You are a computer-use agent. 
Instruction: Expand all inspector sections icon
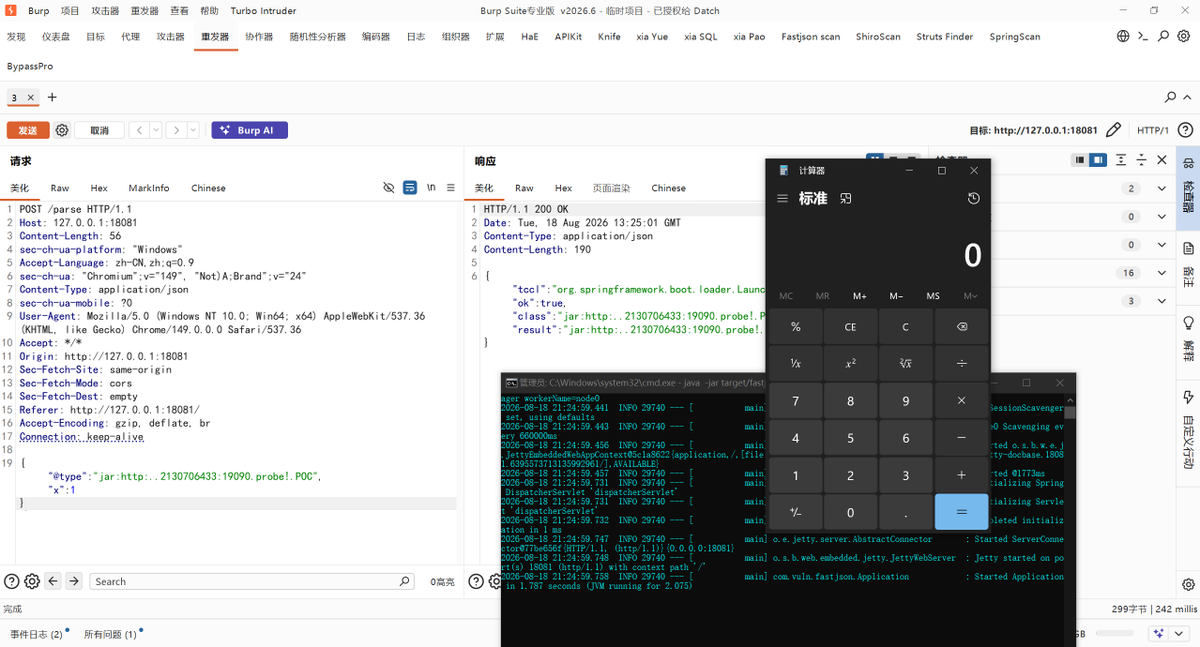(1122, 160)
